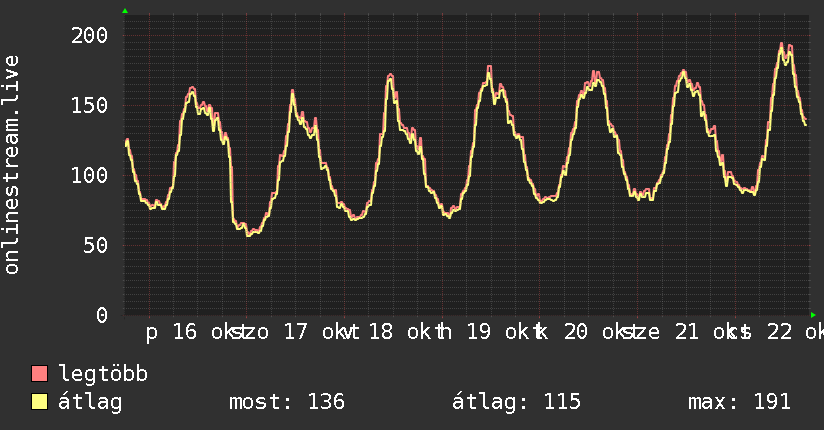Click the x-axis date label 21
The image size is (824, 430).
tap(687, 332)
